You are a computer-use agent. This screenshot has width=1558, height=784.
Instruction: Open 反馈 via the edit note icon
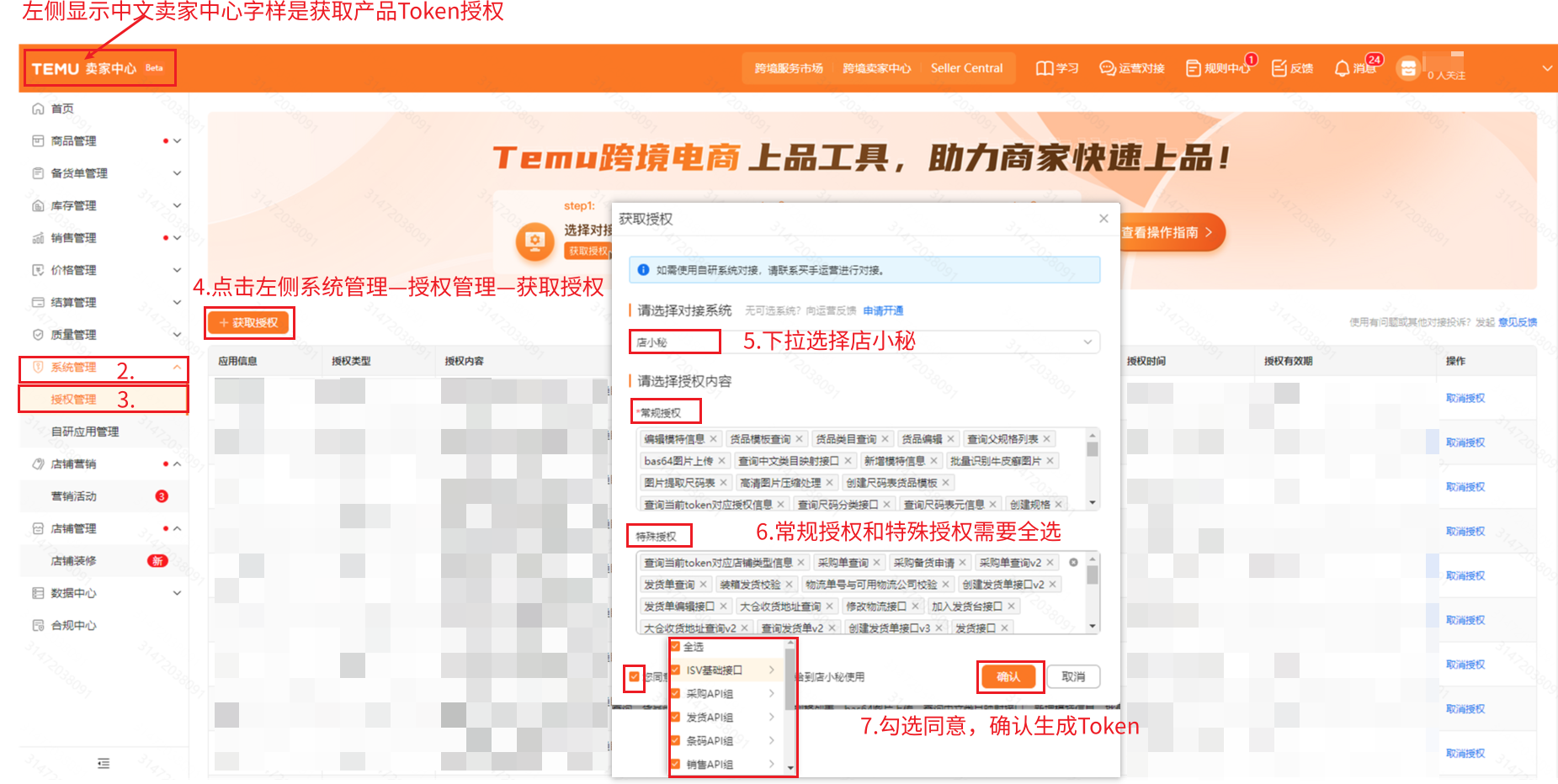tap(1279, 68)
